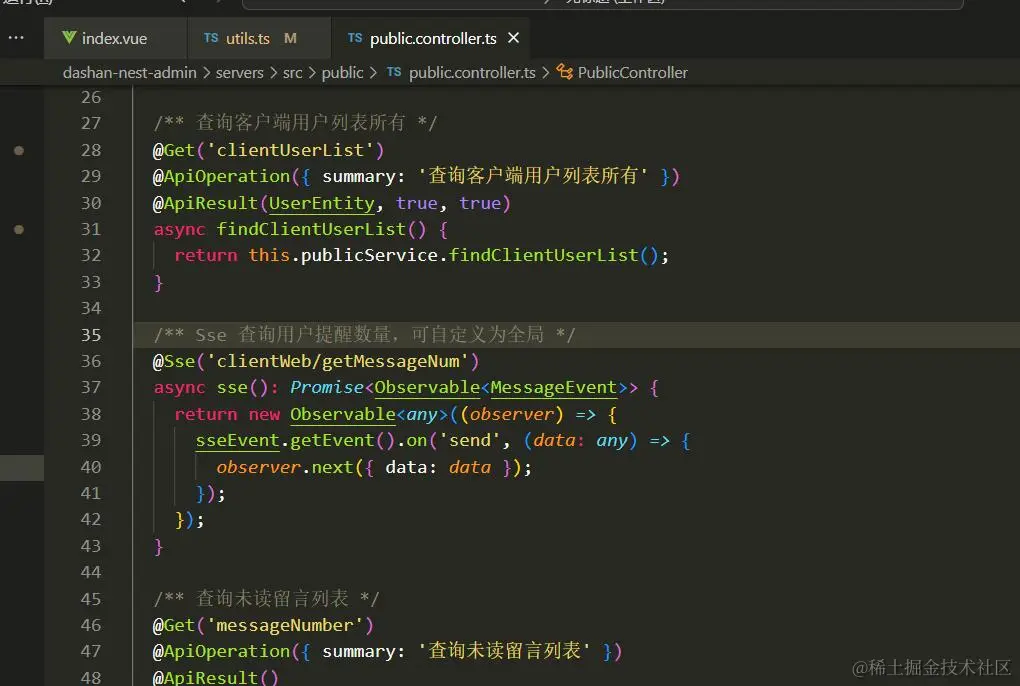Screen dimensions: 1020x686
Task: Click the @ApiOperation decorator on line 47
Action: [221, 652]
